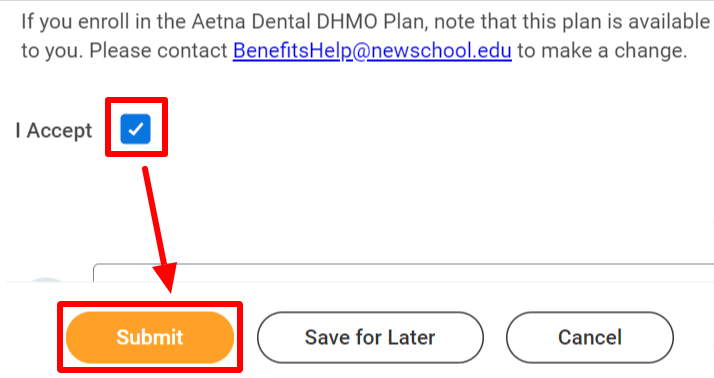Click the I Accept label text
Image resolution: width=714 pixels, height=378 pixels.
(x=54, y=131)
